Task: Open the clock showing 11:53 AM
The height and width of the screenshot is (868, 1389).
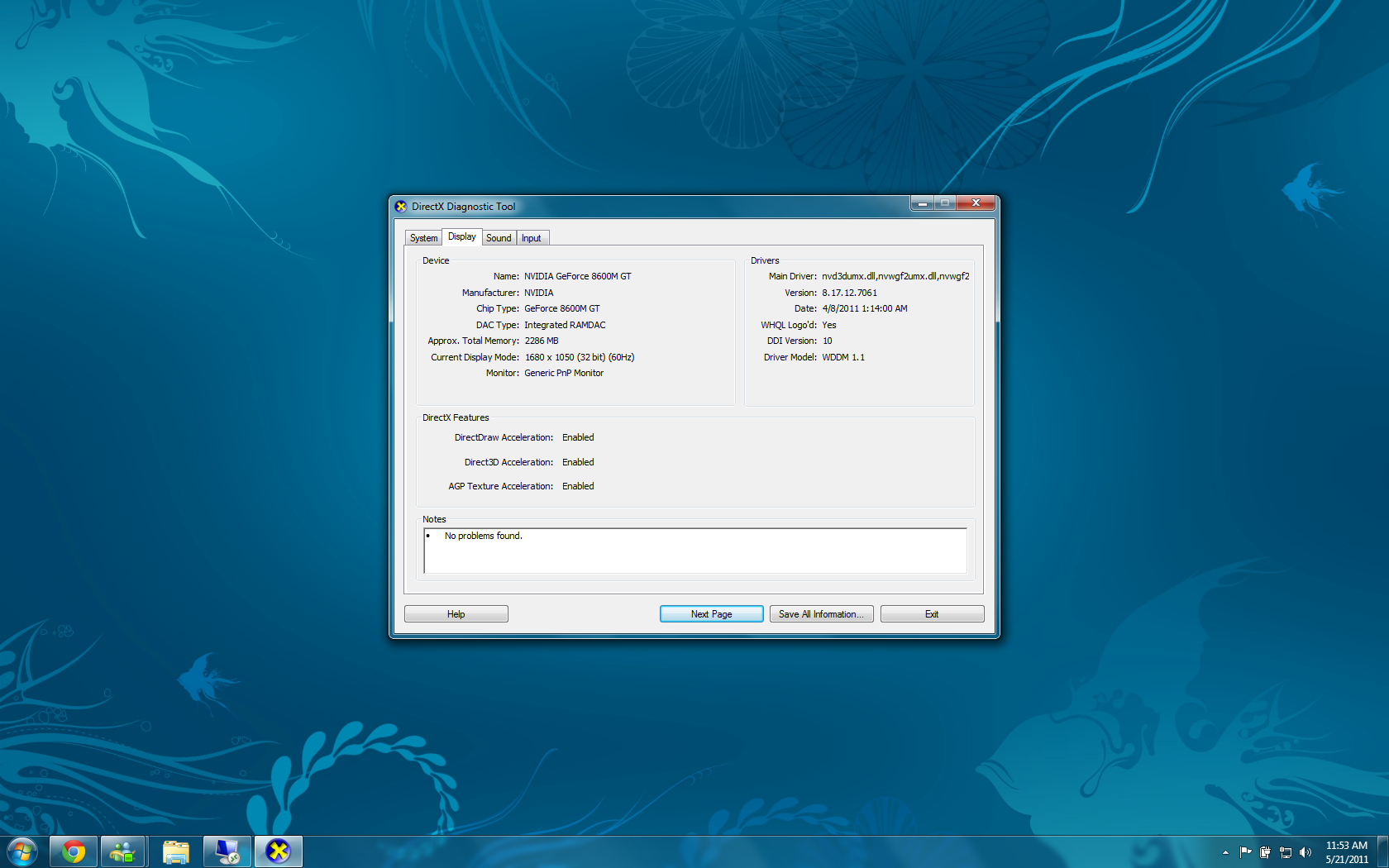Action: pos(1347,852)
